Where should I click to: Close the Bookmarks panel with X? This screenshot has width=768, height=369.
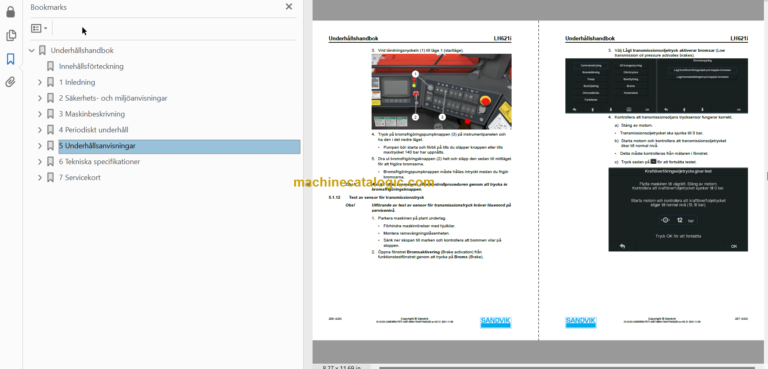click(x=289, y=7)
